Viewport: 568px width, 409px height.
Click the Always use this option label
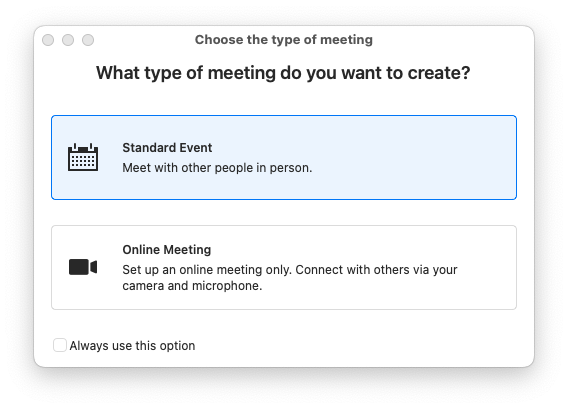pos(132,346)
